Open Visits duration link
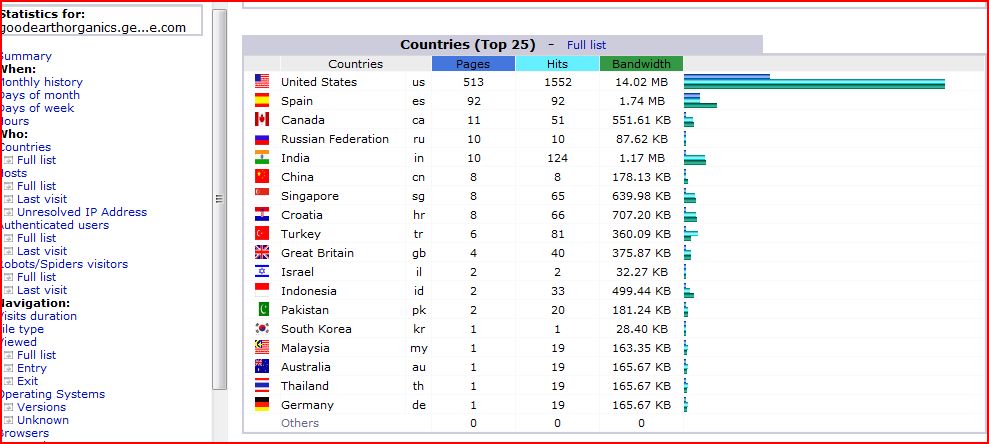 click(38, 316)
